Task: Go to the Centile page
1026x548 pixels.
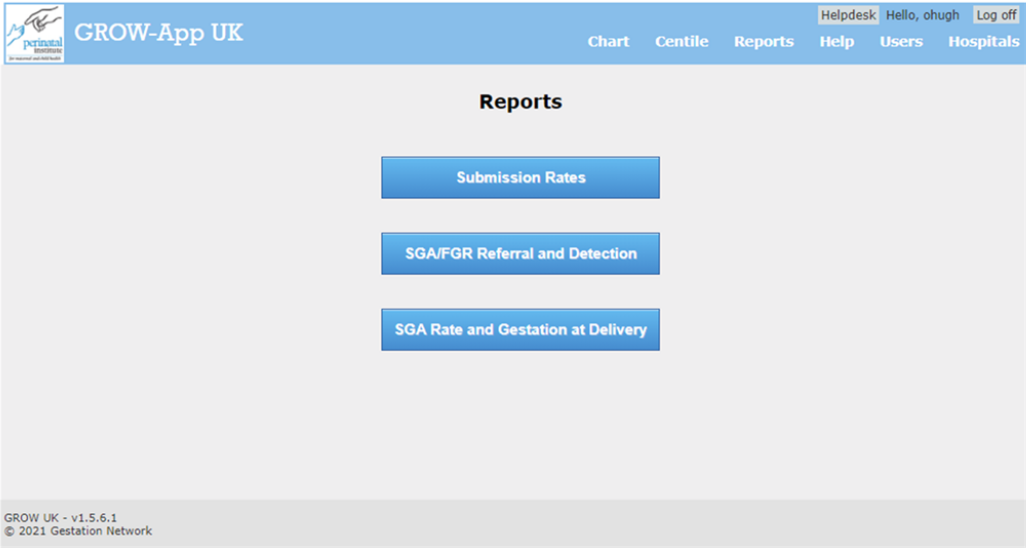Action: click(x=681, y=41)
